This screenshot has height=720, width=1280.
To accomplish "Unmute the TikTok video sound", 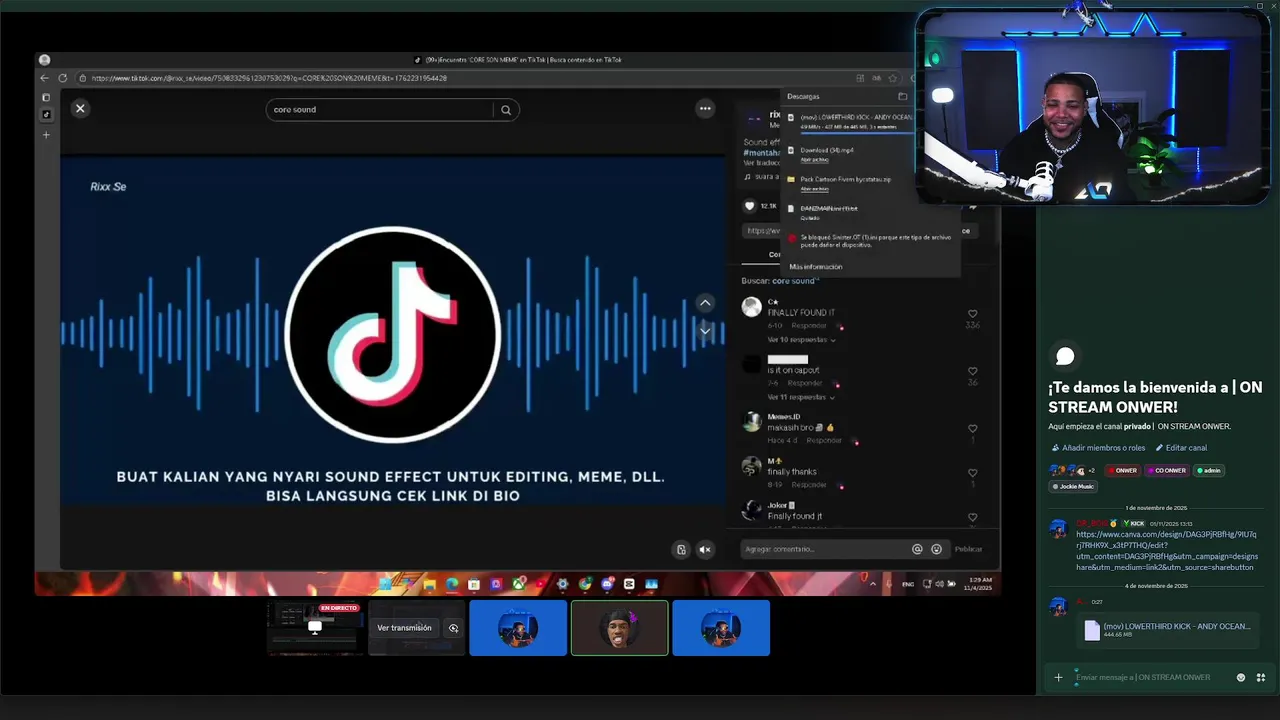I will 705,549.
